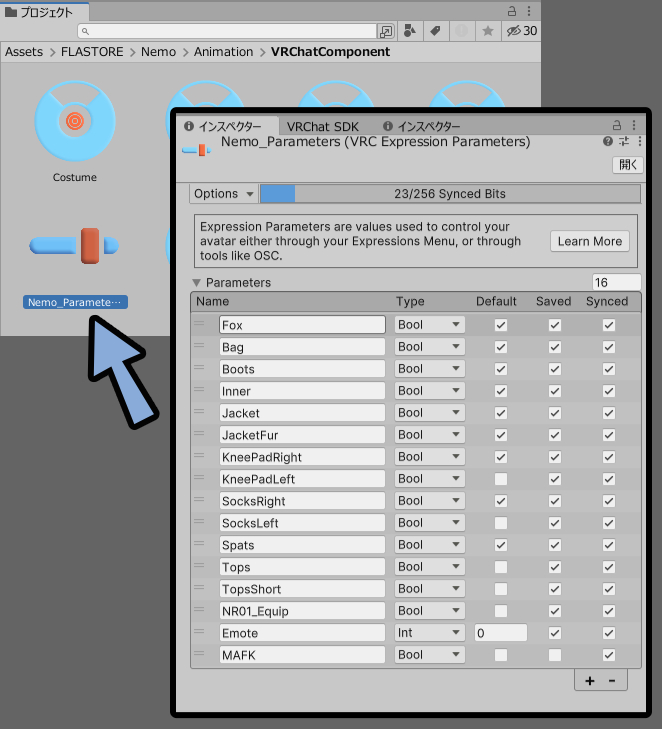Image resolution: width=662 pixels, height=729 pixels.
Task: Open the Type dropdown for Bag
Action: (x=430, y=346)
